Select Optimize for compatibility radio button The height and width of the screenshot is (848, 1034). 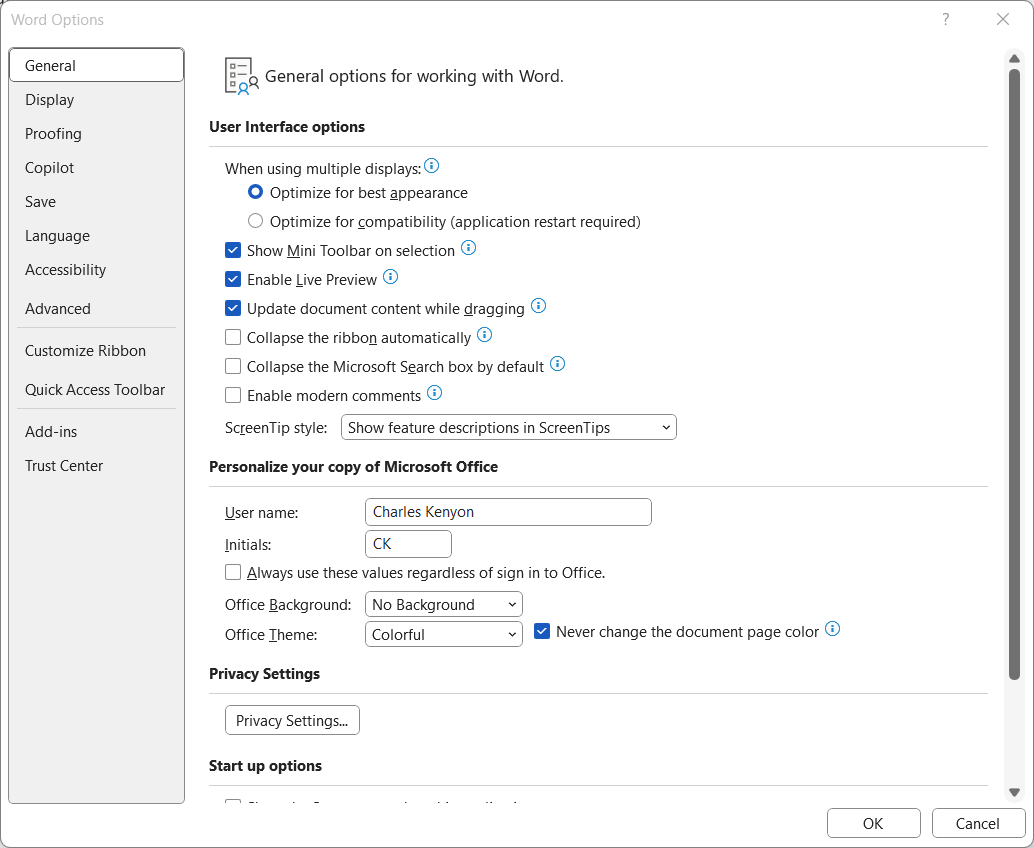(256, 221)
